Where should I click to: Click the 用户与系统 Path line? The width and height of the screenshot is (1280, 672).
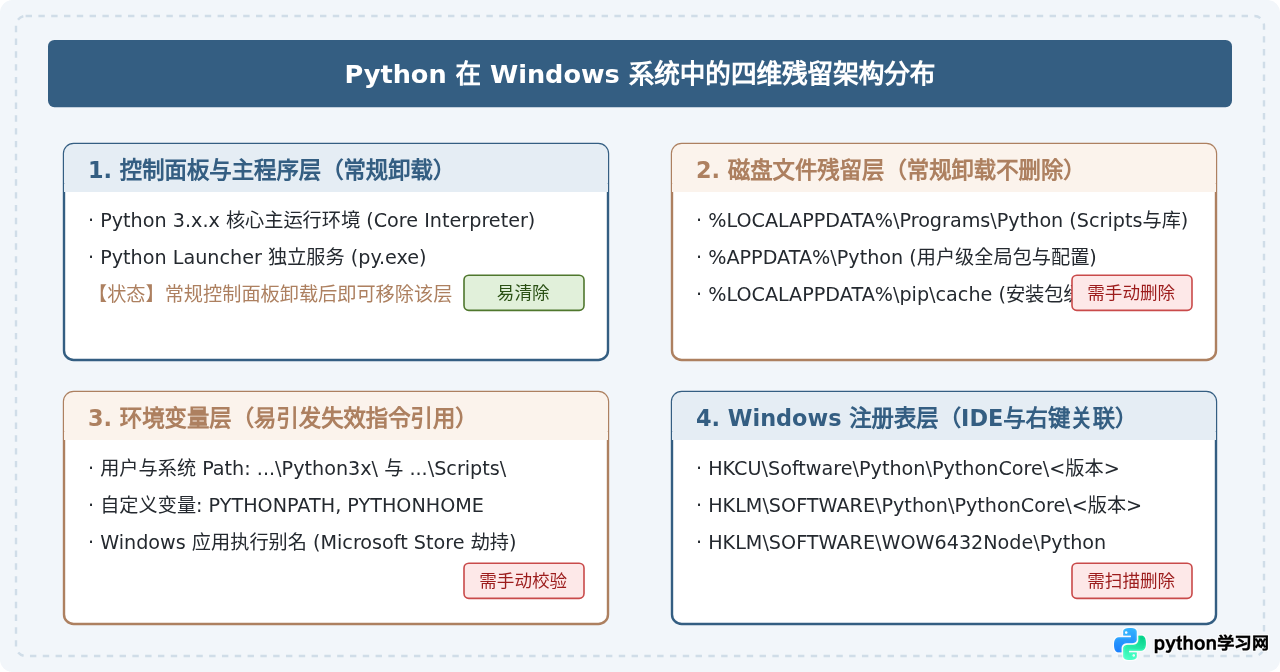[x=298, y=468]
